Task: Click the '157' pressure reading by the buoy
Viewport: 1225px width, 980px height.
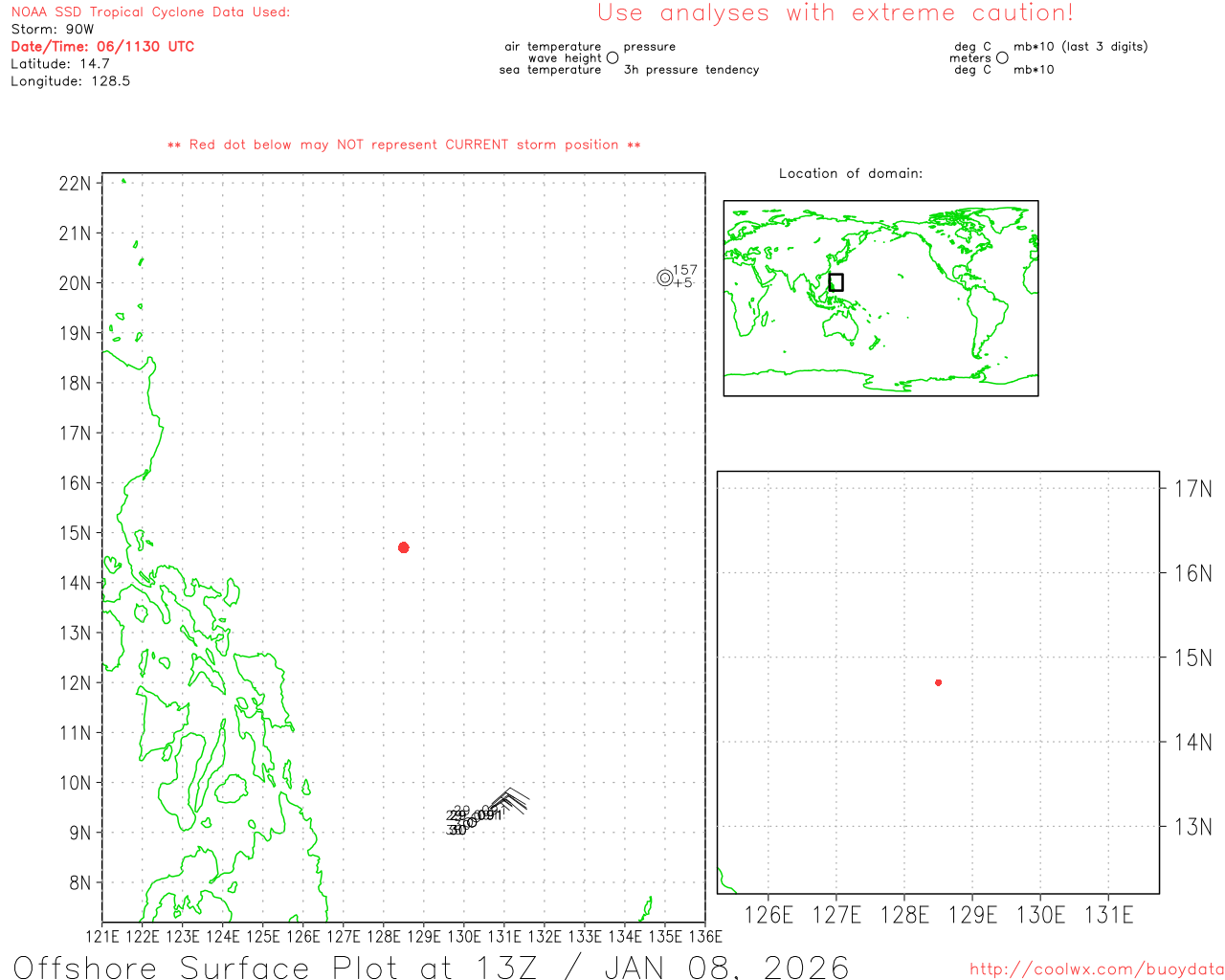Action: point(685,270)
